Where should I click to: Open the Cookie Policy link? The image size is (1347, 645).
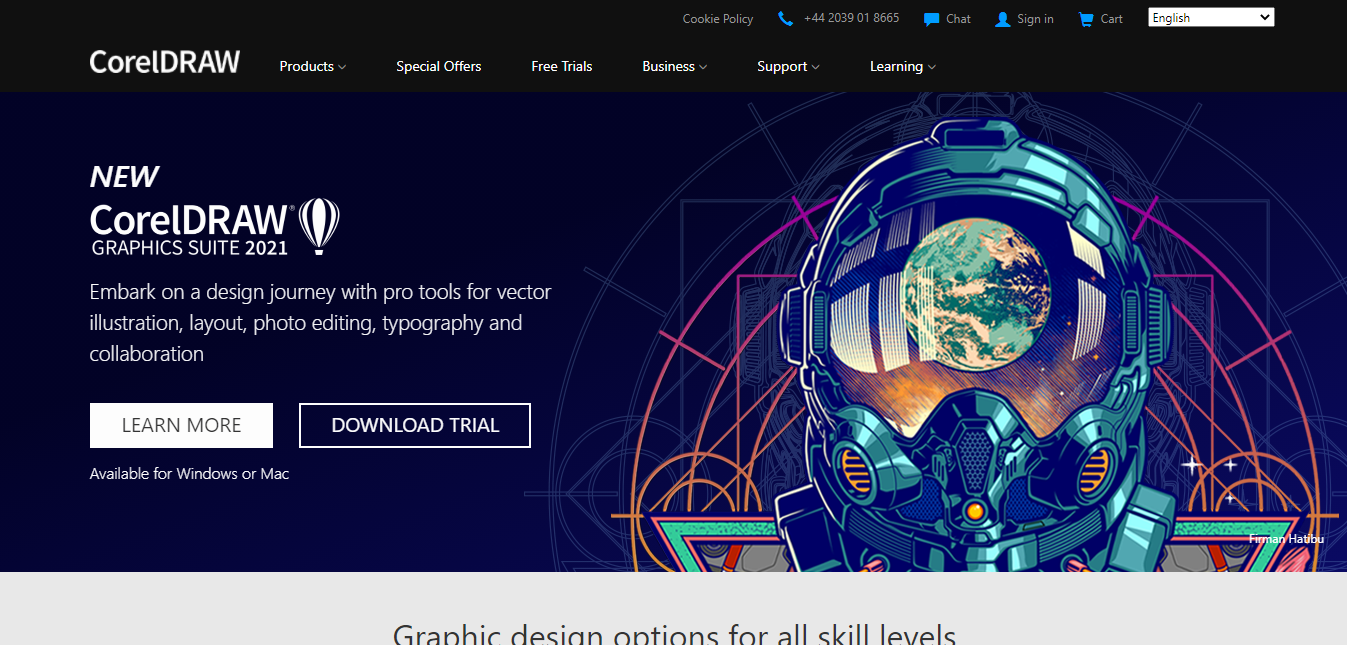click(x=718, y=19)
